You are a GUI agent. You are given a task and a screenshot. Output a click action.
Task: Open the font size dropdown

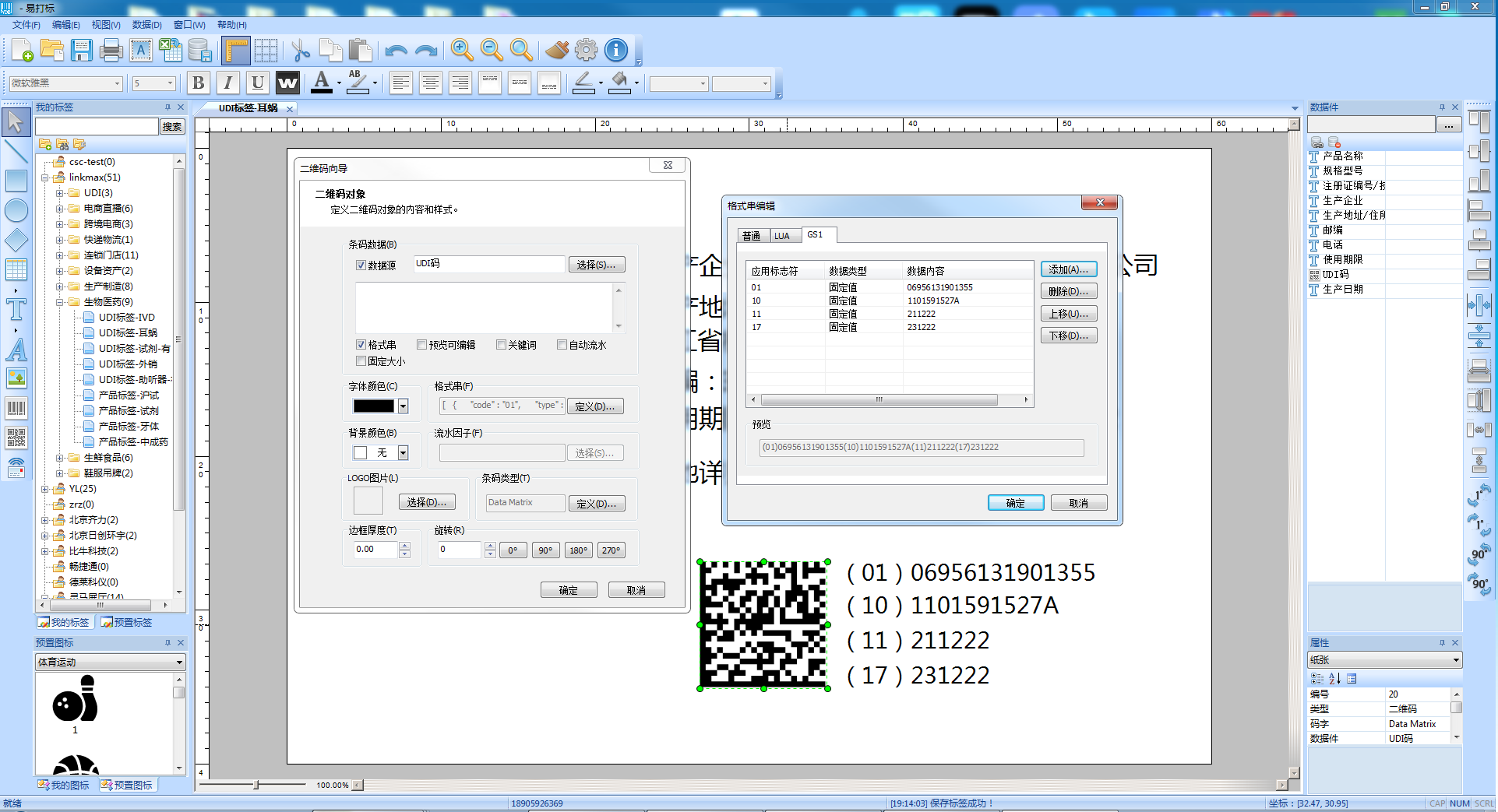coord(170,83)
